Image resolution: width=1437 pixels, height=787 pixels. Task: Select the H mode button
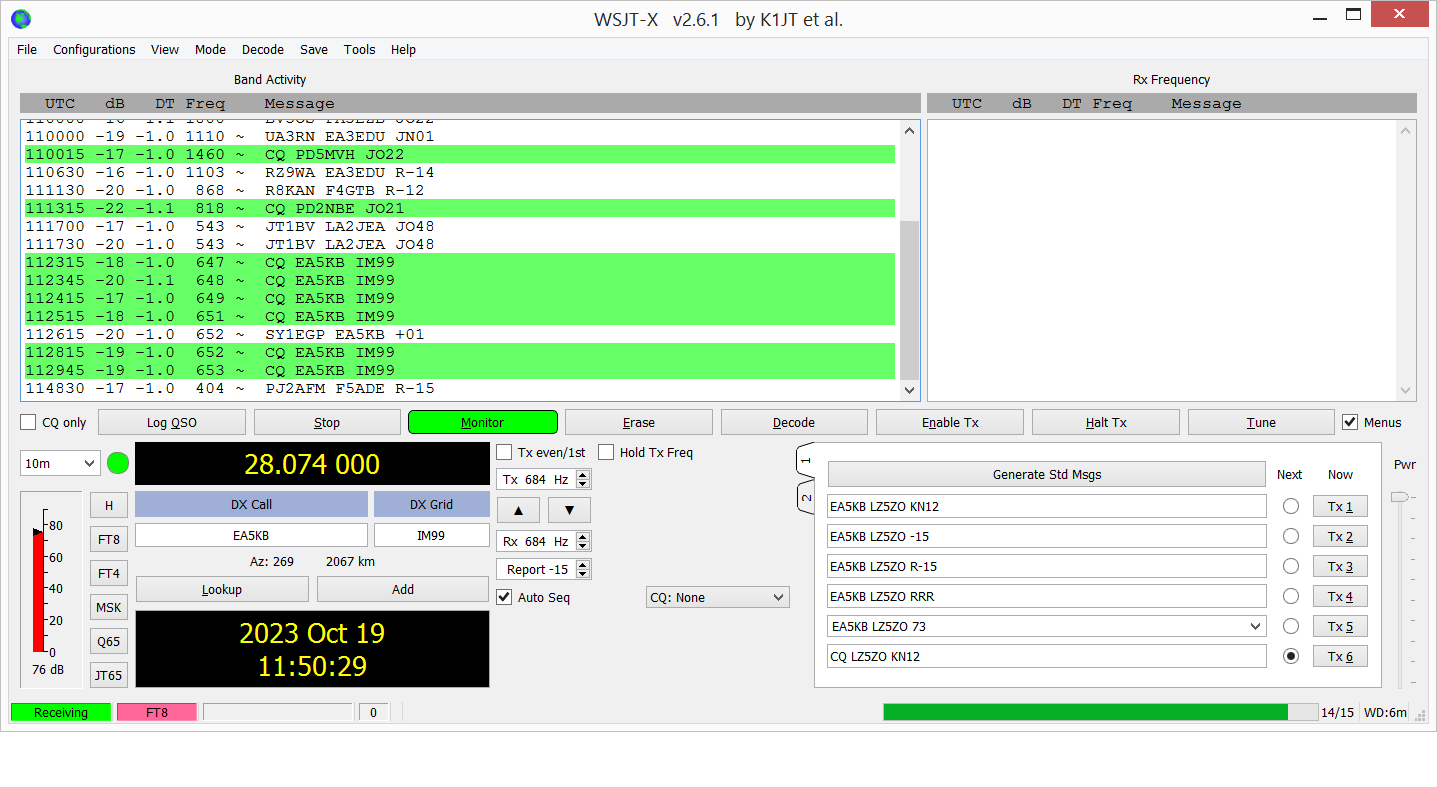click(x=108, y=506)
